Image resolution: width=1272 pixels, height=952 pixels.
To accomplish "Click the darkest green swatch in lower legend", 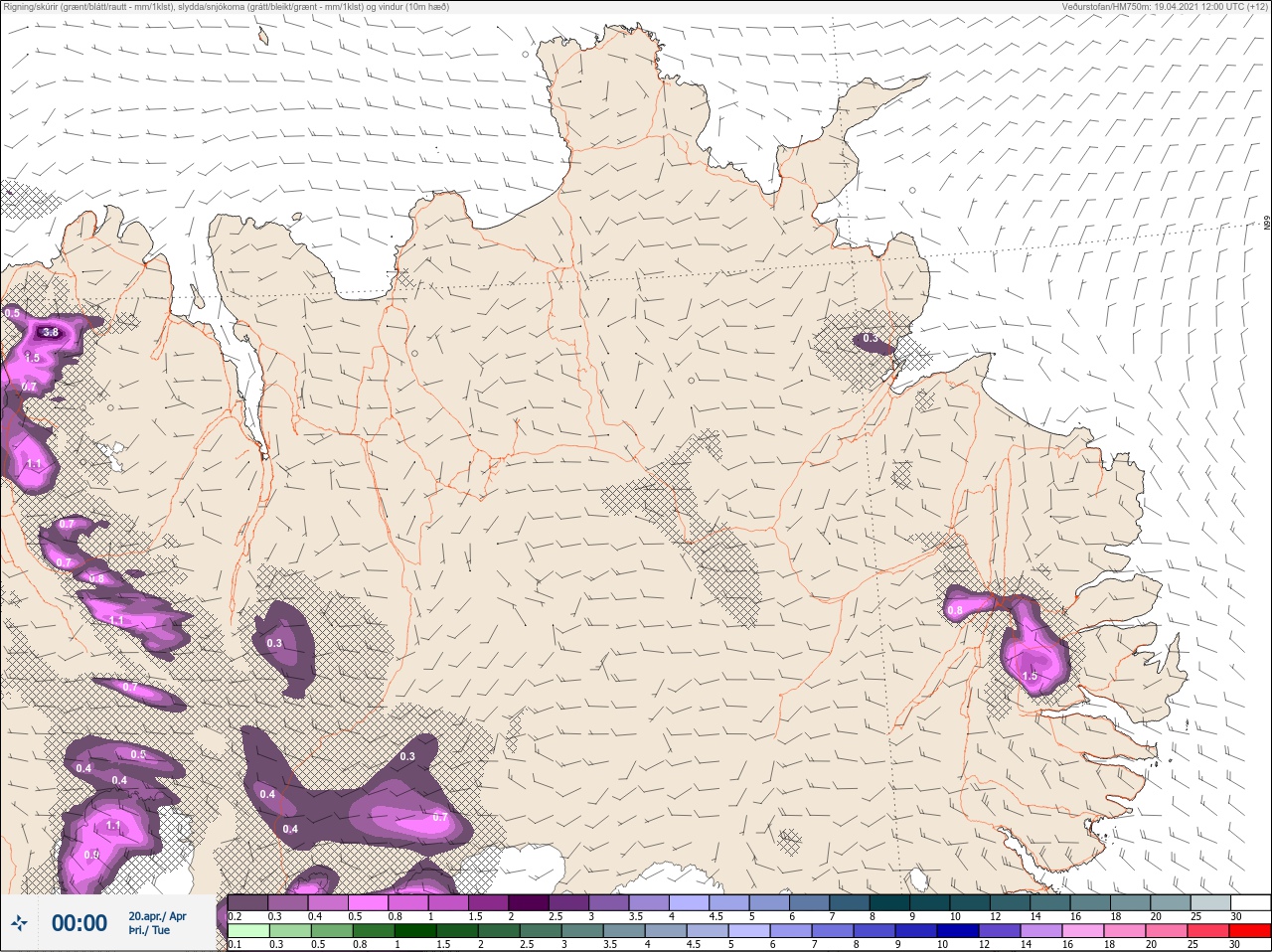I will tap(415, 930).
